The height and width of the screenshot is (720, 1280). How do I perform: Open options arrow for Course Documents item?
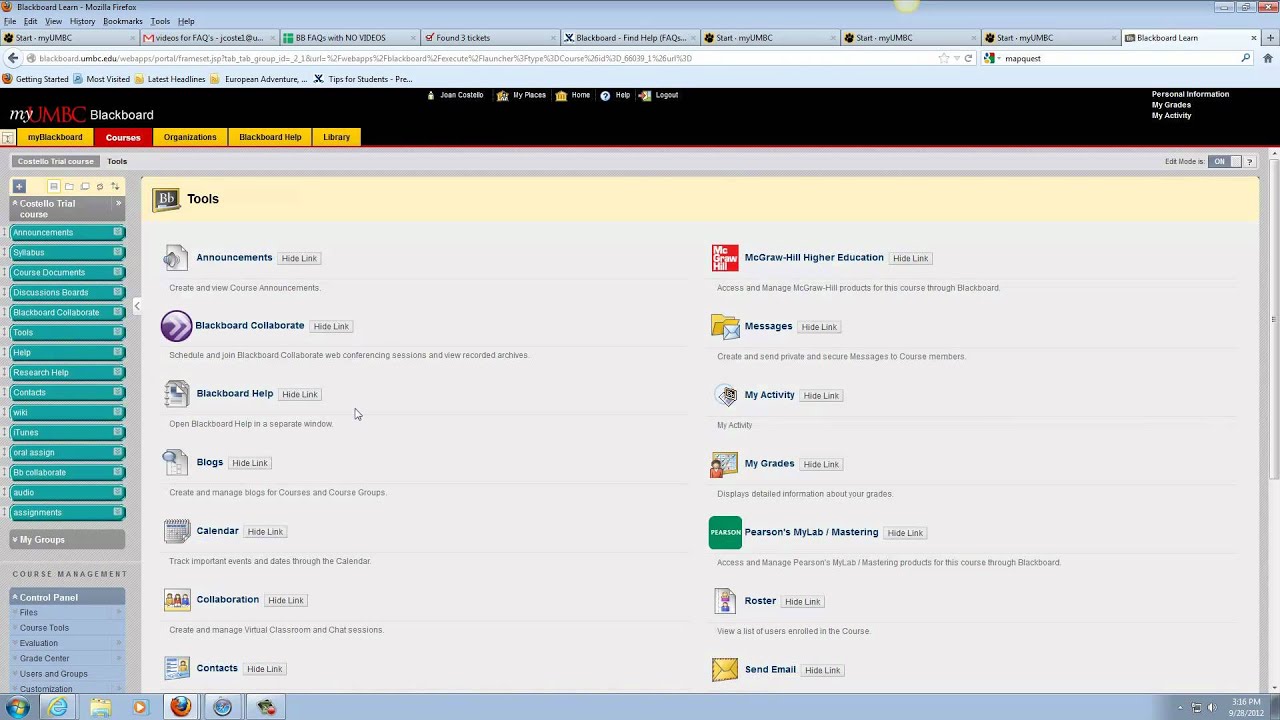coord(117,272)
